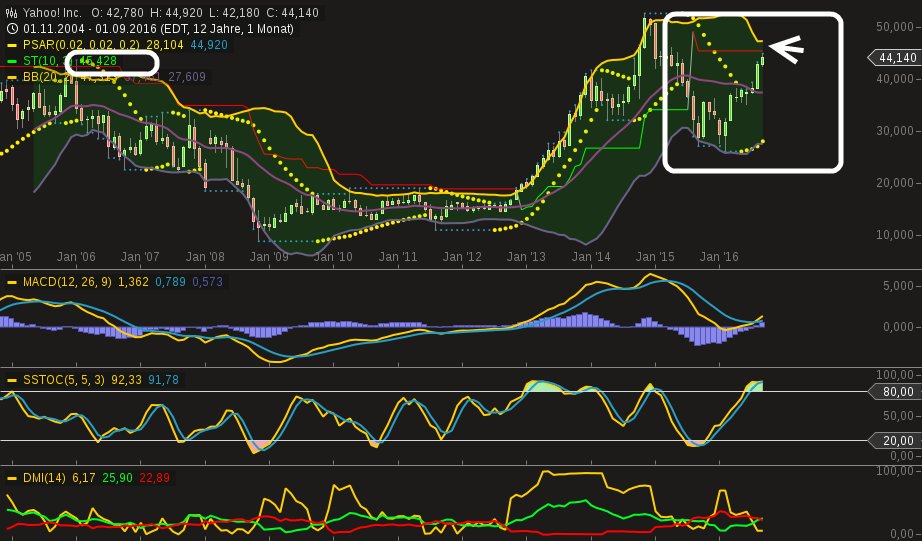This screenshot has width=922, height=541.
Task: Open the MACD(12, 26, 9) indicator settings
Action: point(67,282)
